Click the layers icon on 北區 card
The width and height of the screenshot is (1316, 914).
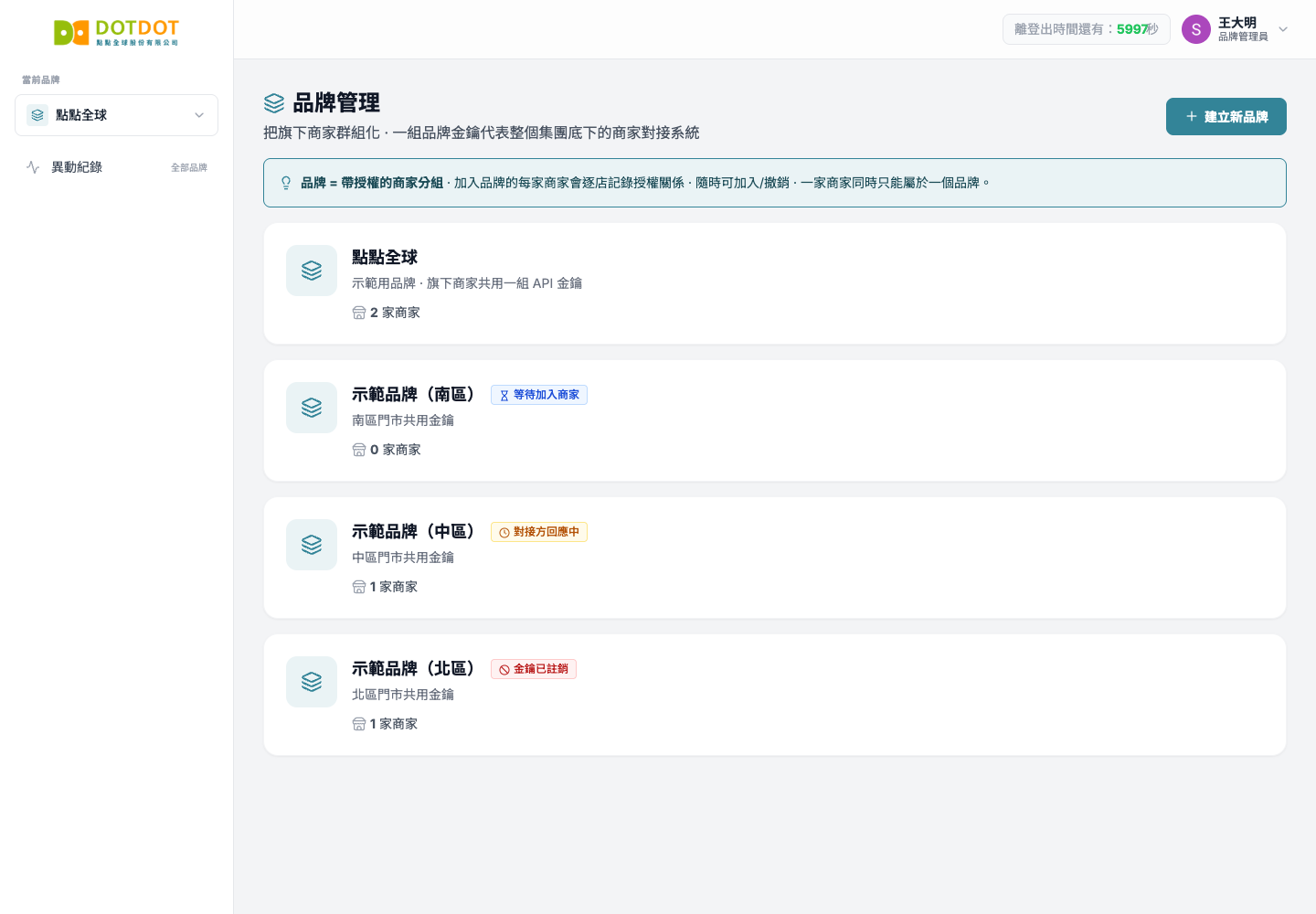coord(312,682)
